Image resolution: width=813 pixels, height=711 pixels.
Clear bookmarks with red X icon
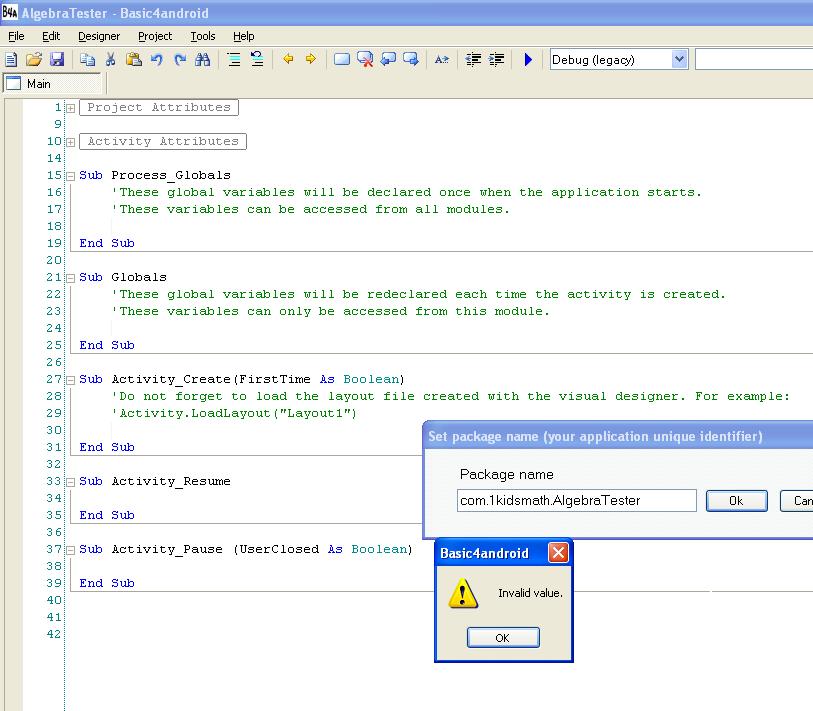tap(365, 60)
